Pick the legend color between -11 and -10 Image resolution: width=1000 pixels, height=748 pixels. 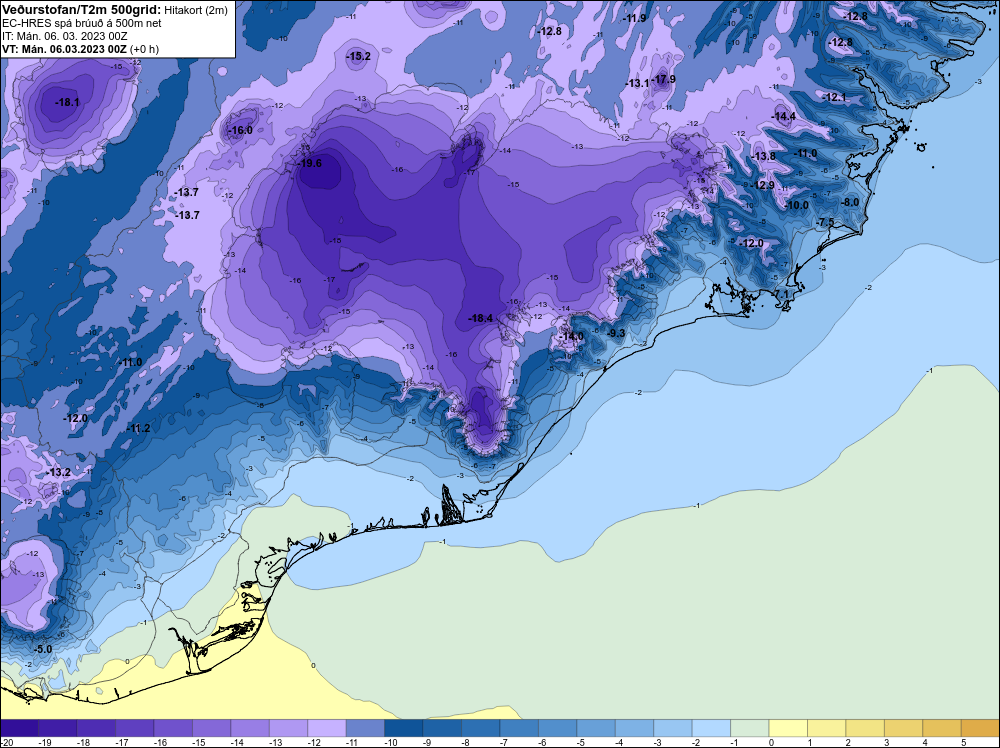(365, 728)
